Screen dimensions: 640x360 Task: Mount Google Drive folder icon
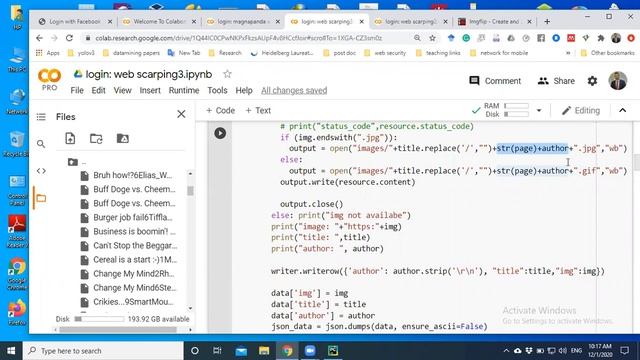[x=122, y=138]
